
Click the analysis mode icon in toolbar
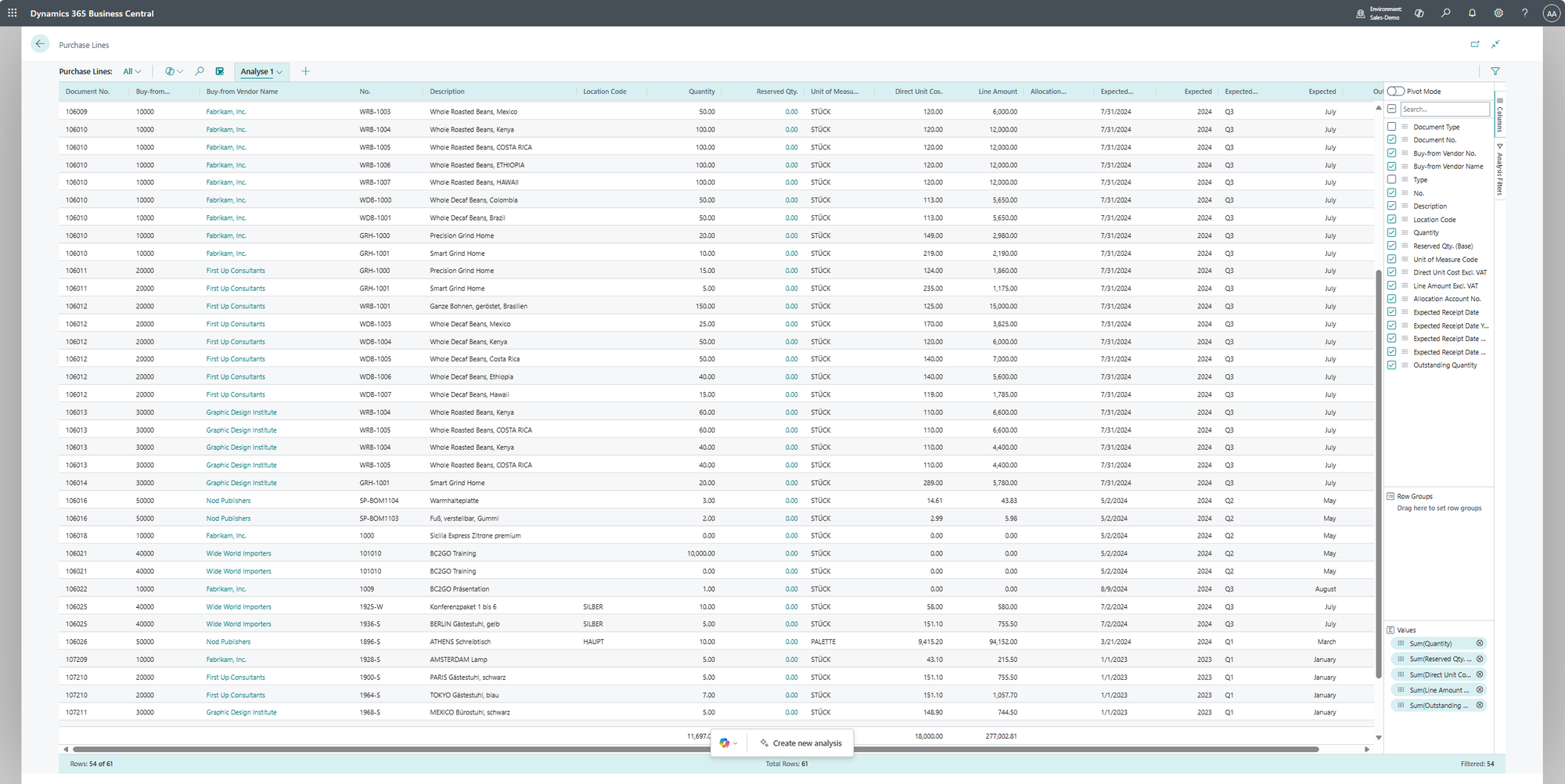click(220, 71)
